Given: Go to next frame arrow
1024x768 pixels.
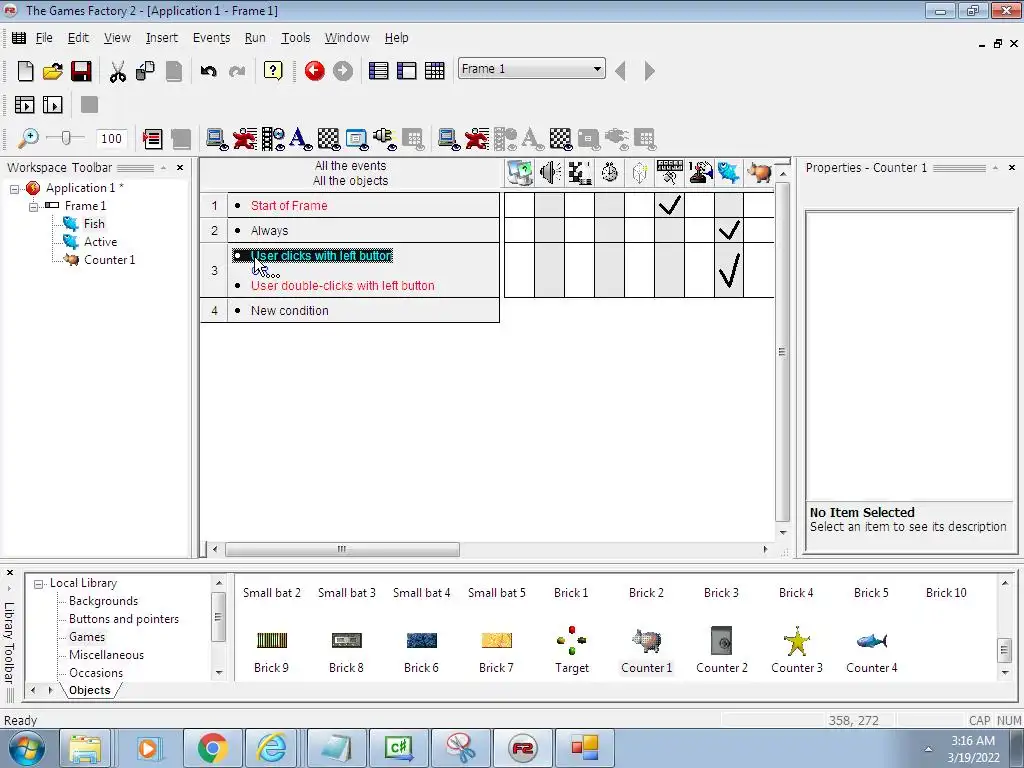Looking at the screenshot, I should click(649, 71).
